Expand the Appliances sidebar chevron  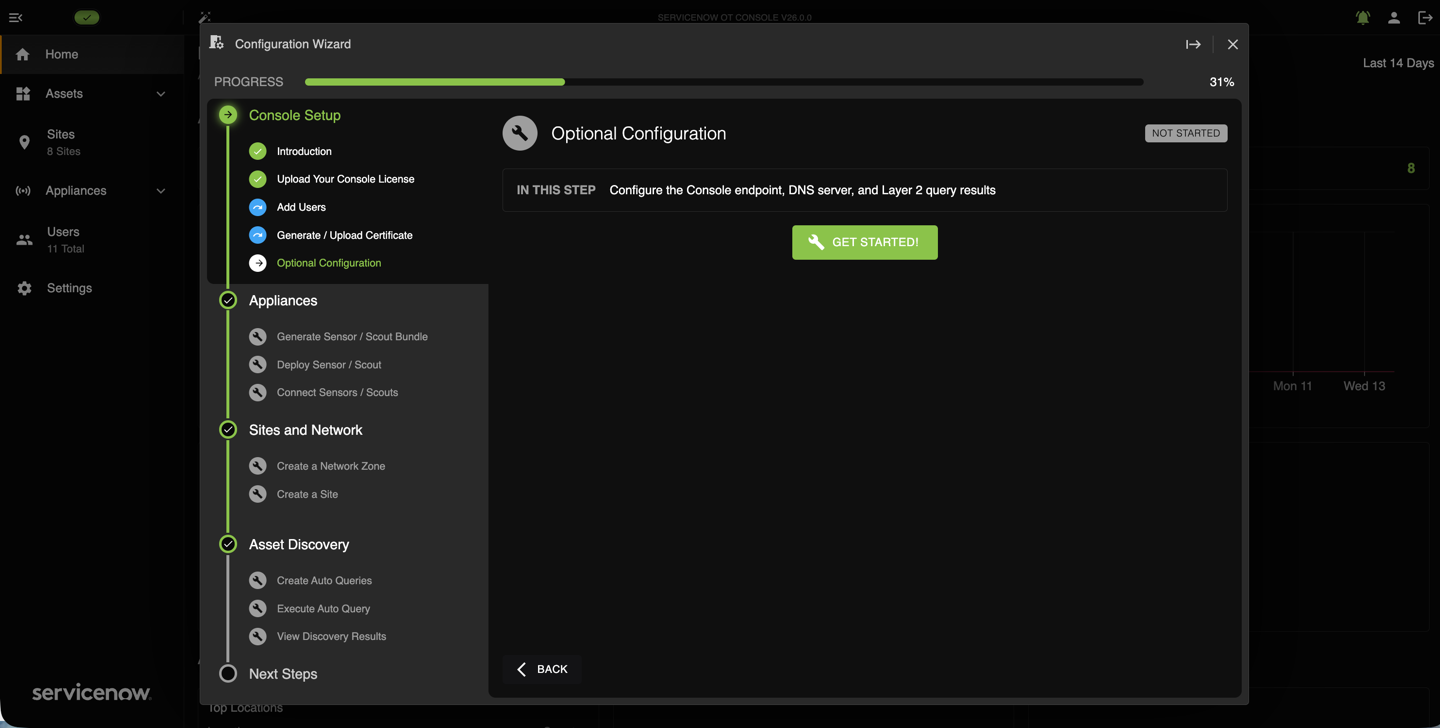pos(161,191)
